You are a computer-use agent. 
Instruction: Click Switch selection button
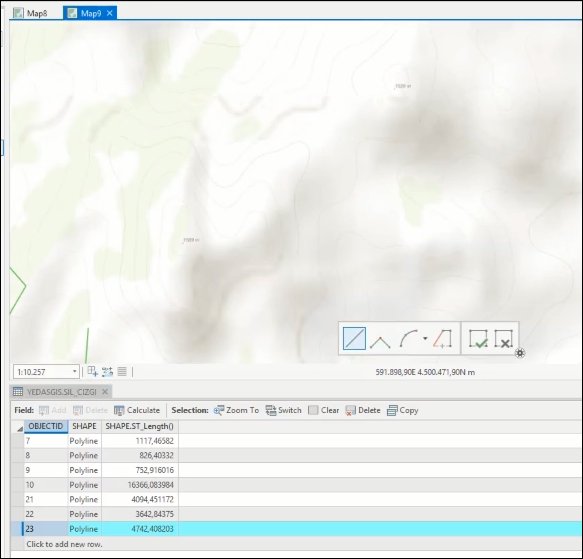point(283,410)
